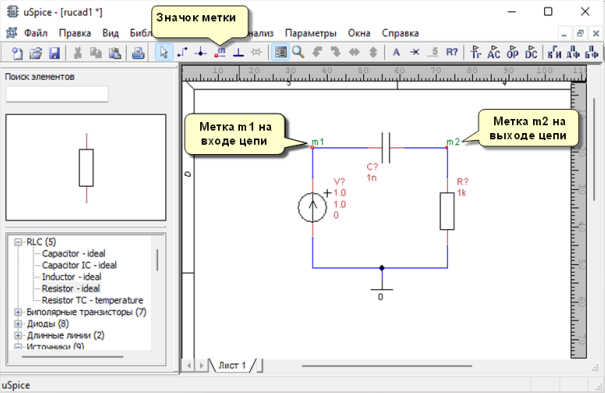605x393 pixels.
Task: Select 'Resistor - ideal' item
Action: (x=71, y=288)
